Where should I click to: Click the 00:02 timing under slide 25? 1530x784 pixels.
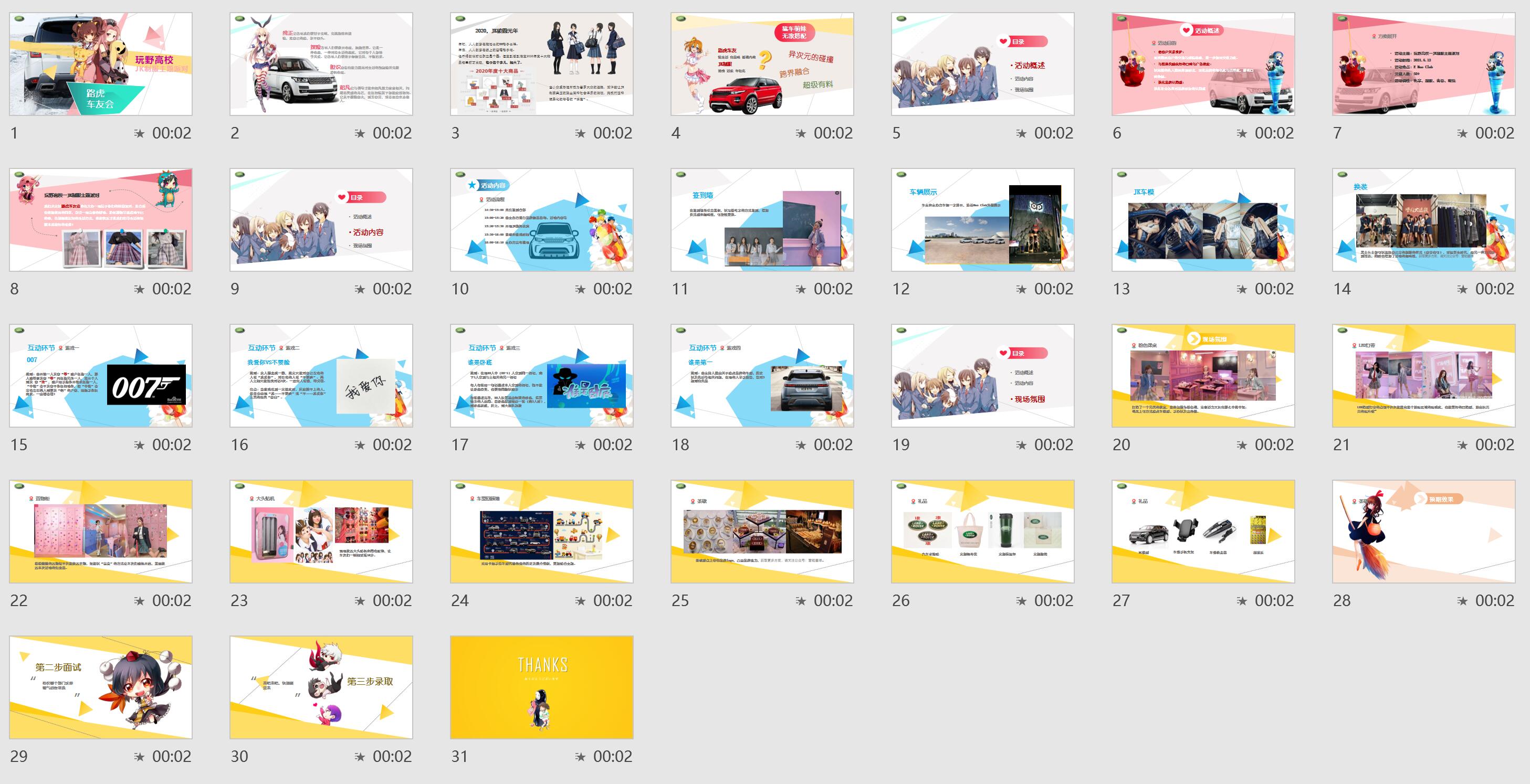833,601
